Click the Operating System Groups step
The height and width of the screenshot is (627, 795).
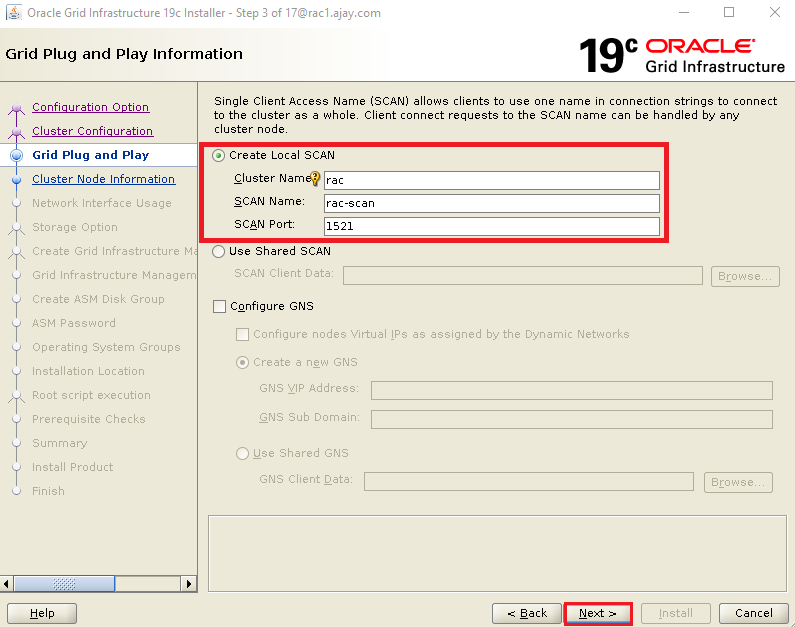tap(106, 347)
